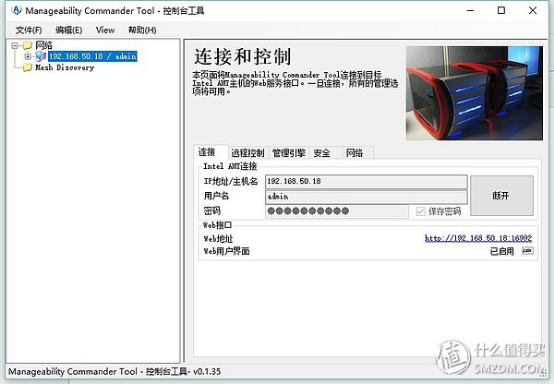Open the 帮助(H) menu

pyautogui.click(x=142, y=30)
